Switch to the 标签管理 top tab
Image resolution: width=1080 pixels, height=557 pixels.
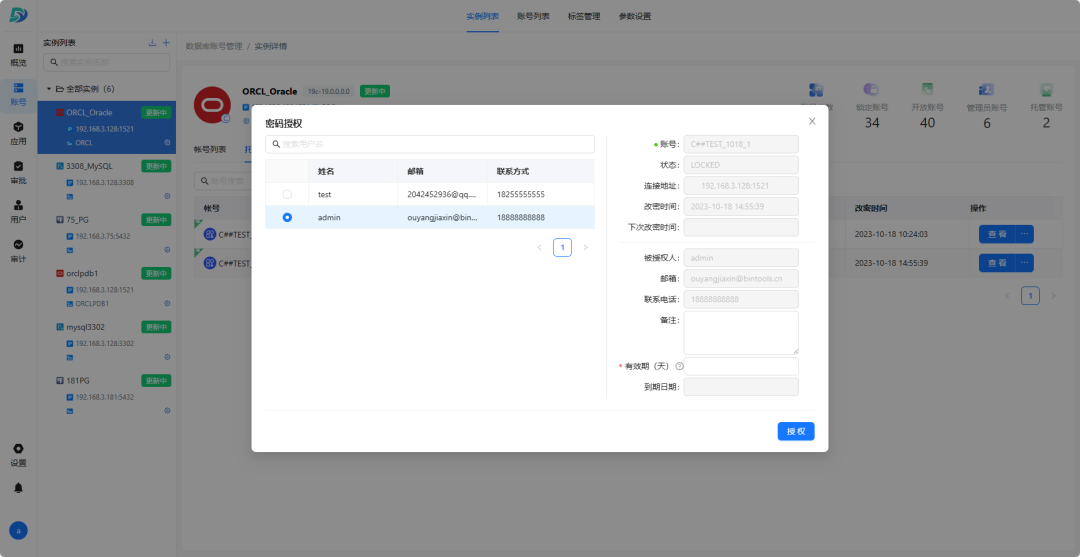[584, 17]
